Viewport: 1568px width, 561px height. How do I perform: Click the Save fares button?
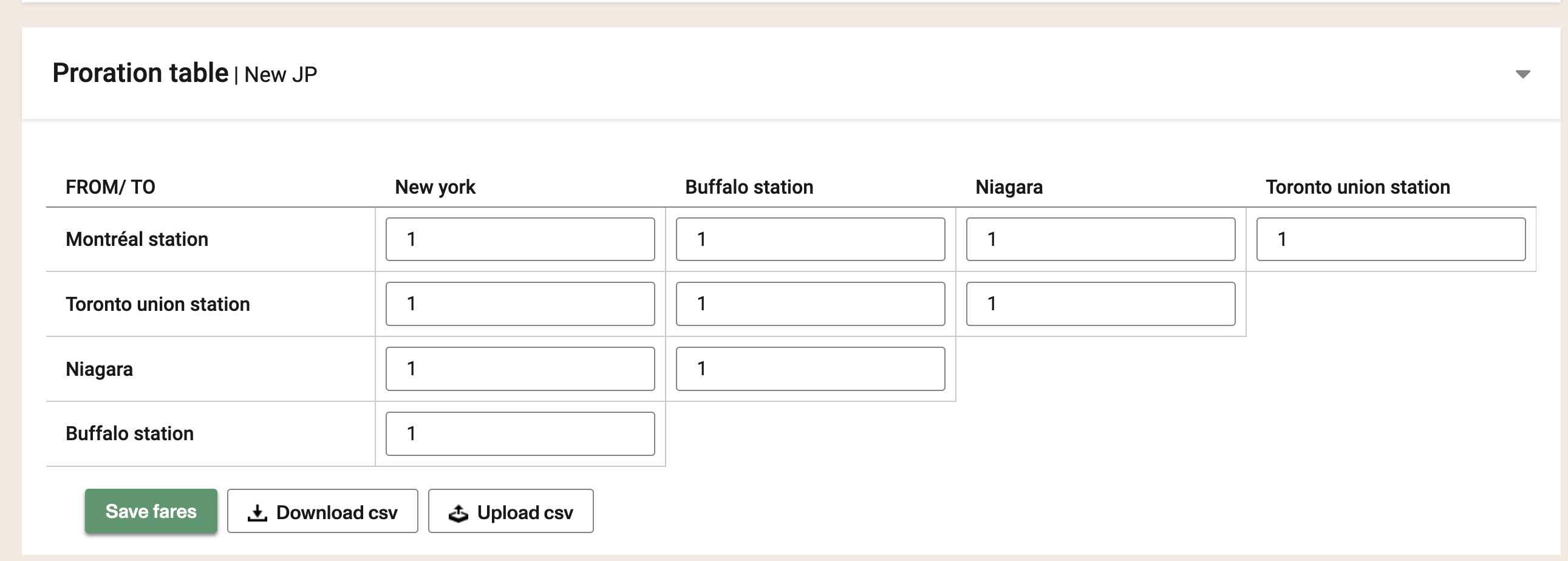(x=151, y=511)
